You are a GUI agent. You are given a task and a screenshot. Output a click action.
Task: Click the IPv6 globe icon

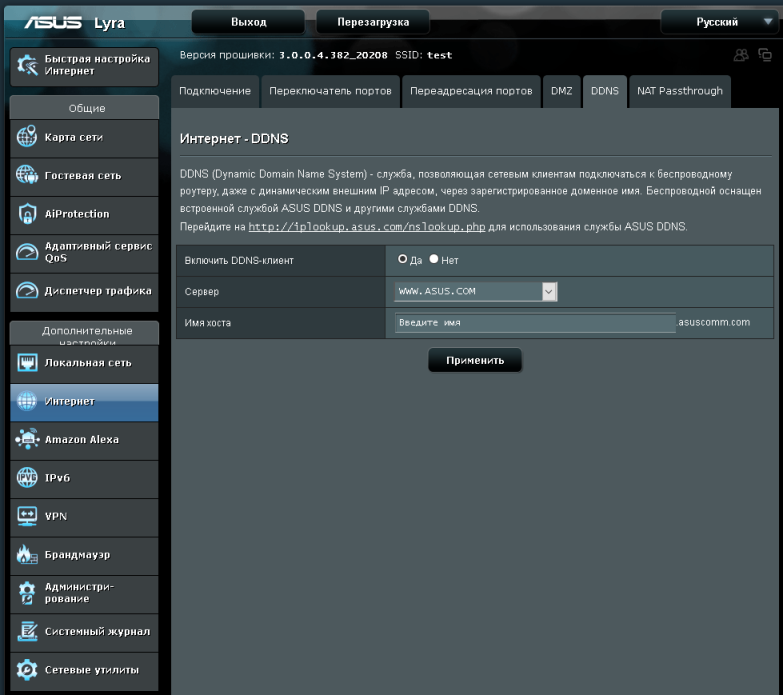[x=27, y=477]
